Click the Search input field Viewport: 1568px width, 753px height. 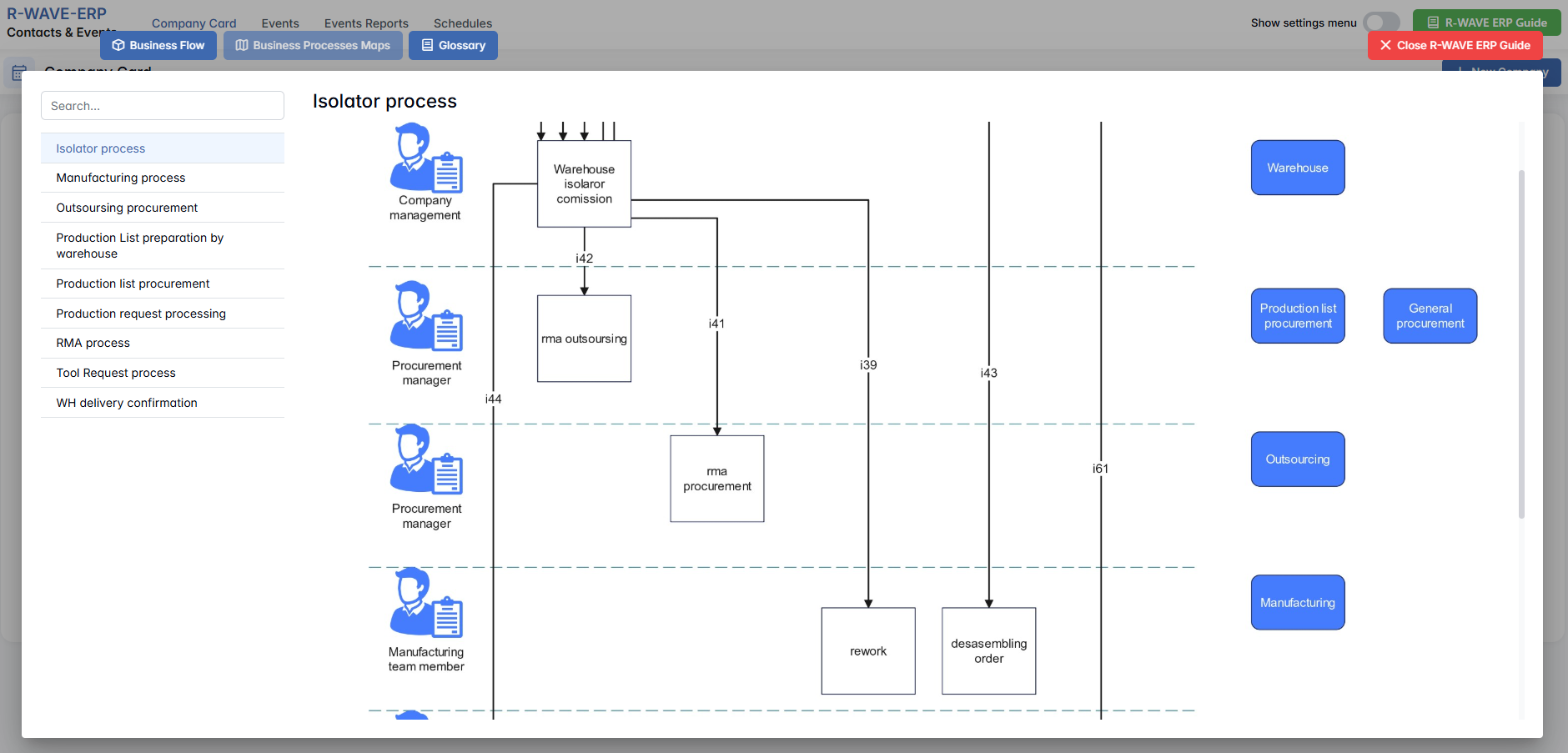click(x=163, y=106)
